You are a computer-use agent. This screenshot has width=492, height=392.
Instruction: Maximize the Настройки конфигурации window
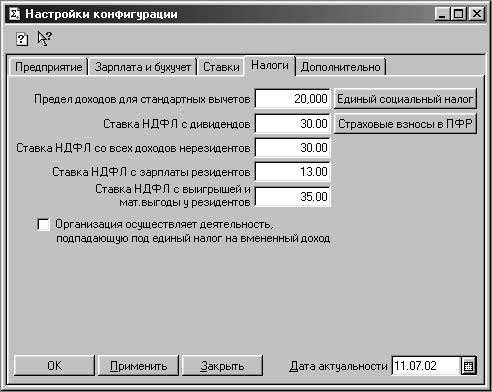click(459, 14)
